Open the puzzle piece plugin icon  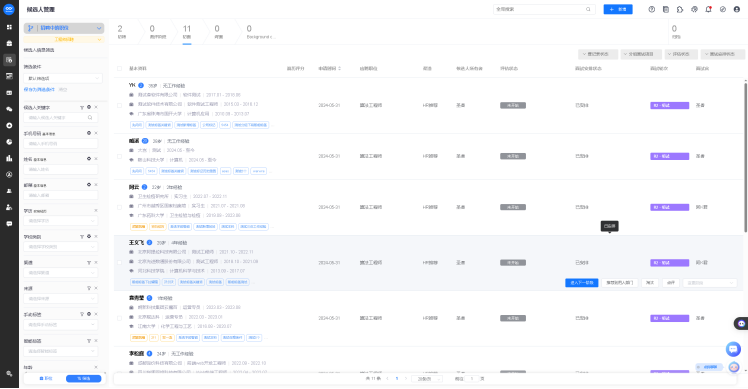(680, 9)
